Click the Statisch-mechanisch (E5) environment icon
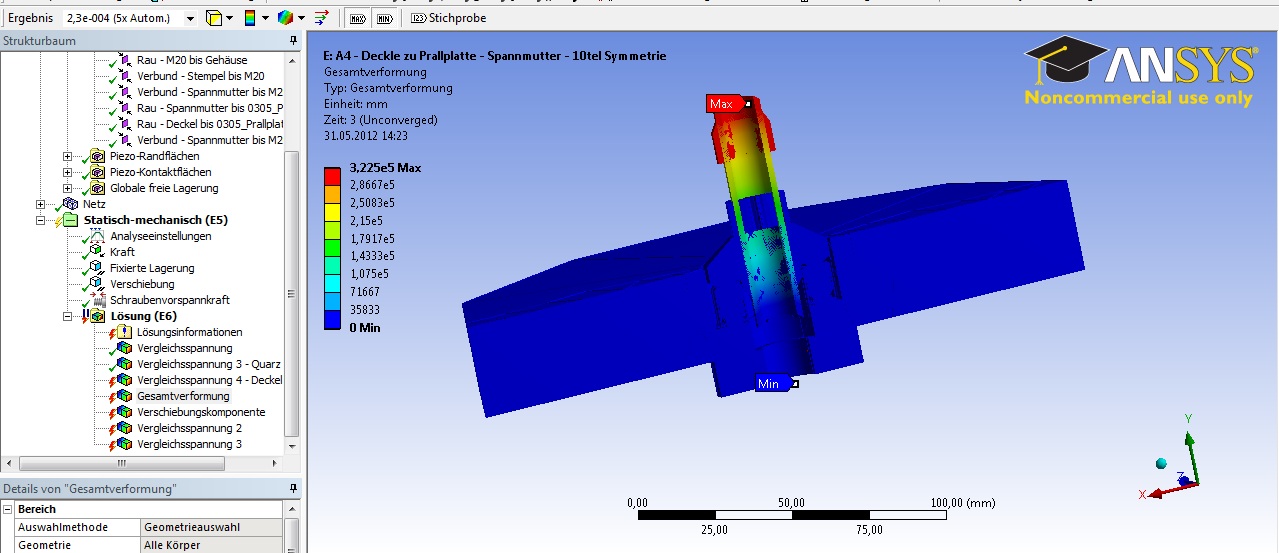The width and height of the screenshot is (1279, 553). coord(70,220)
